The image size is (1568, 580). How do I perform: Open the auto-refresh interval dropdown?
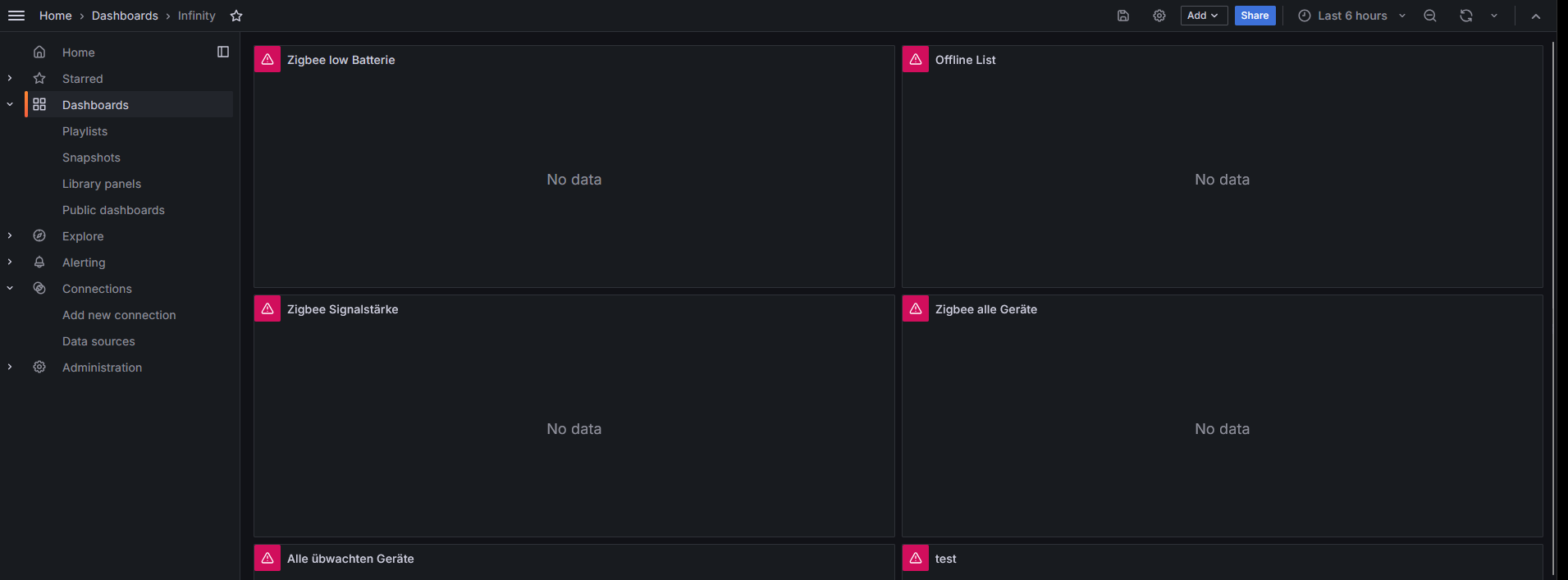click(1494, 16)
